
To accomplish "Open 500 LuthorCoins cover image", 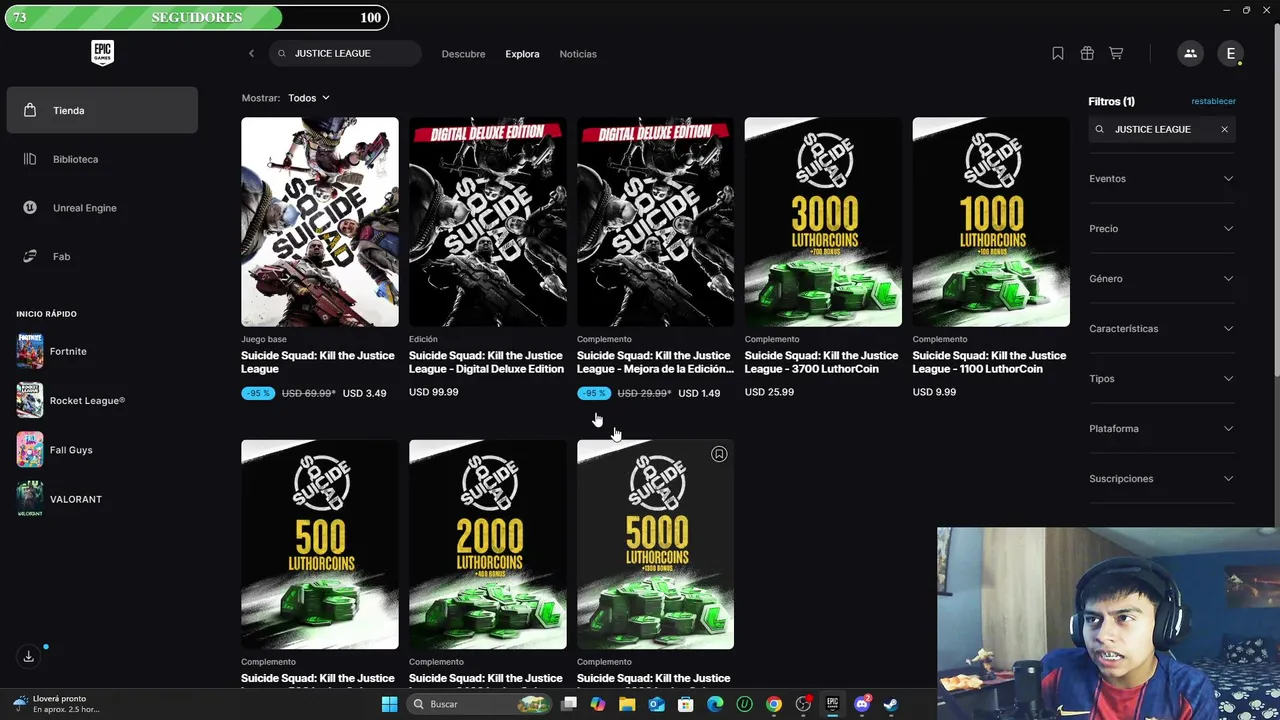I will click(320, 545).
